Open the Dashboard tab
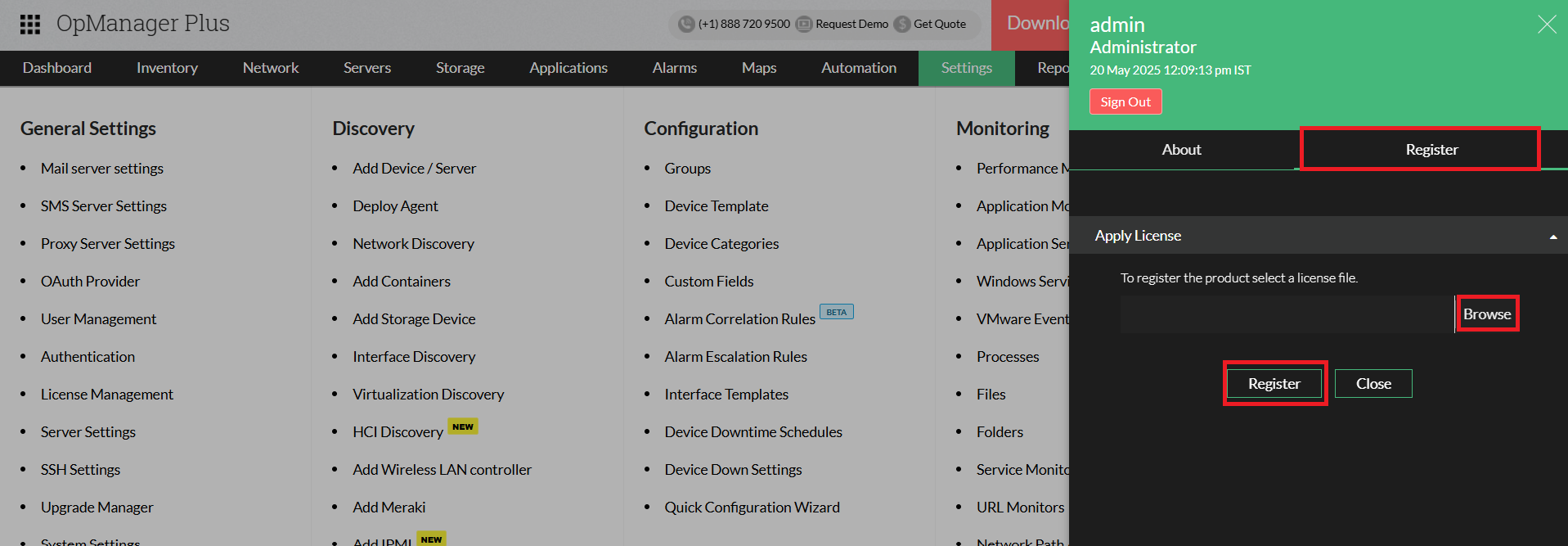 [57, 68]
